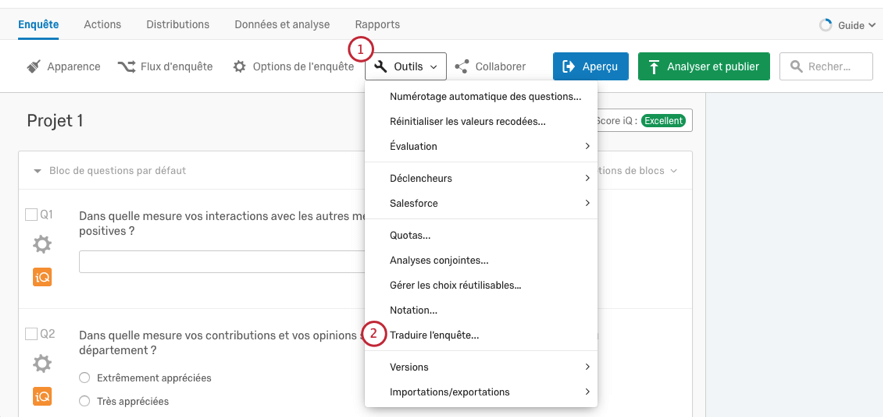The width and height of the screenshot is (883, 417).
Task: Switch to the Distributions tab
Action: point(178,25)
